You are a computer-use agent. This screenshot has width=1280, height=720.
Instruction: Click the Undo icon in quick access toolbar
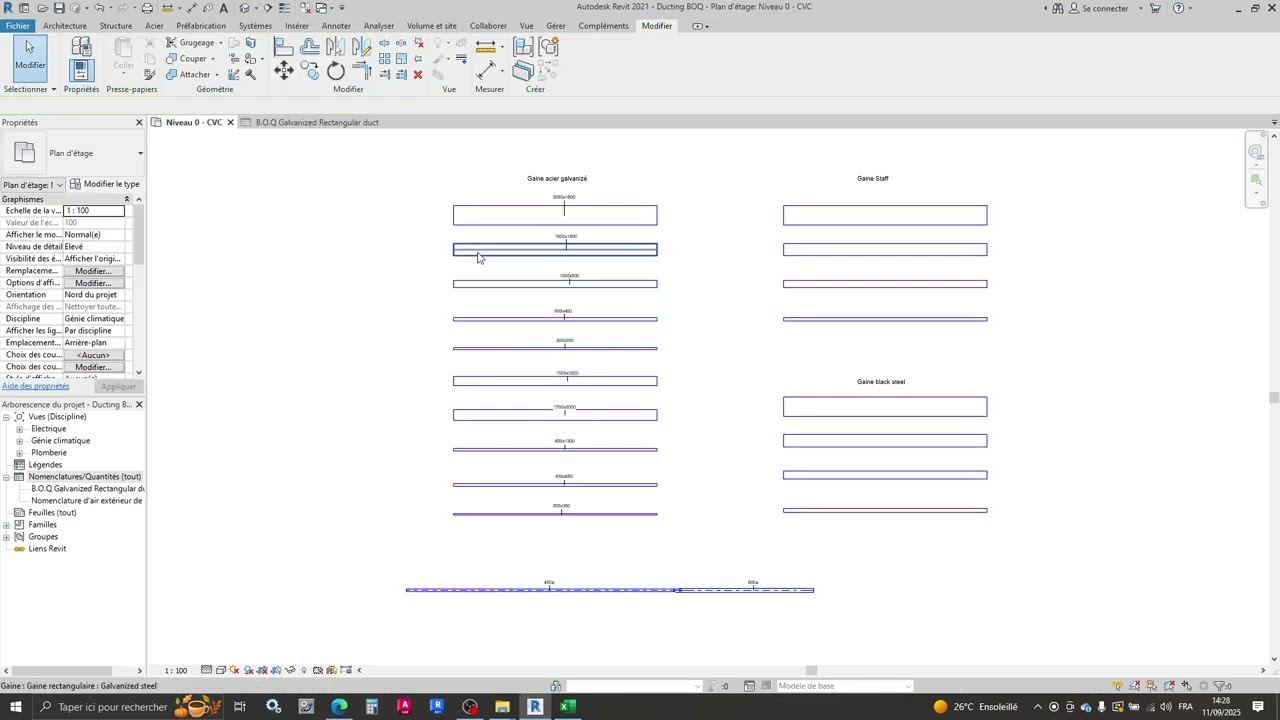point(99,8)
